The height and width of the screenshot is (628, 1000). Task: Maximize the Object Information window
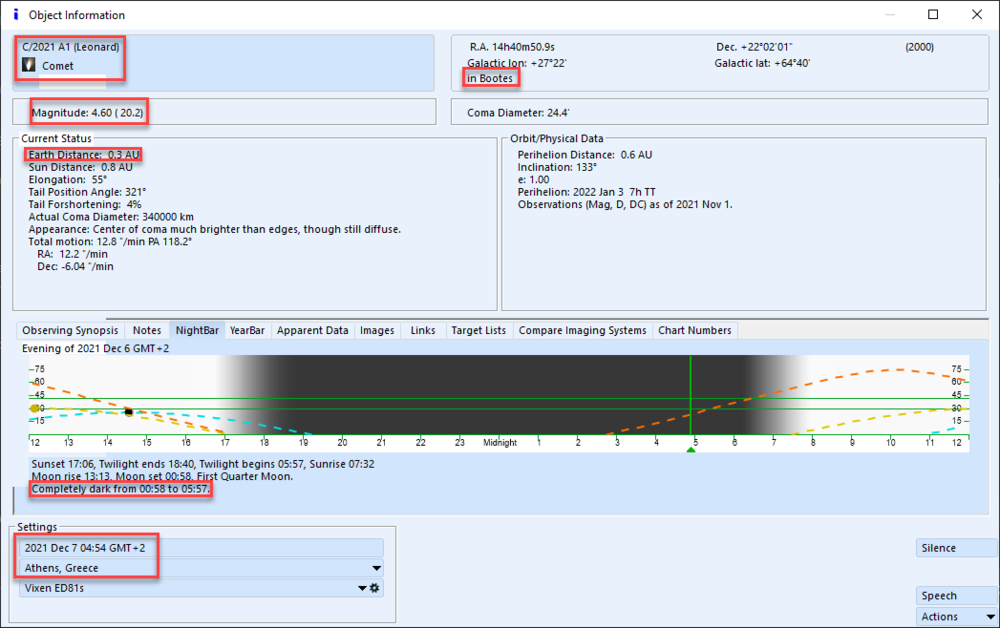pyautogui.click(x=933, y=15)
